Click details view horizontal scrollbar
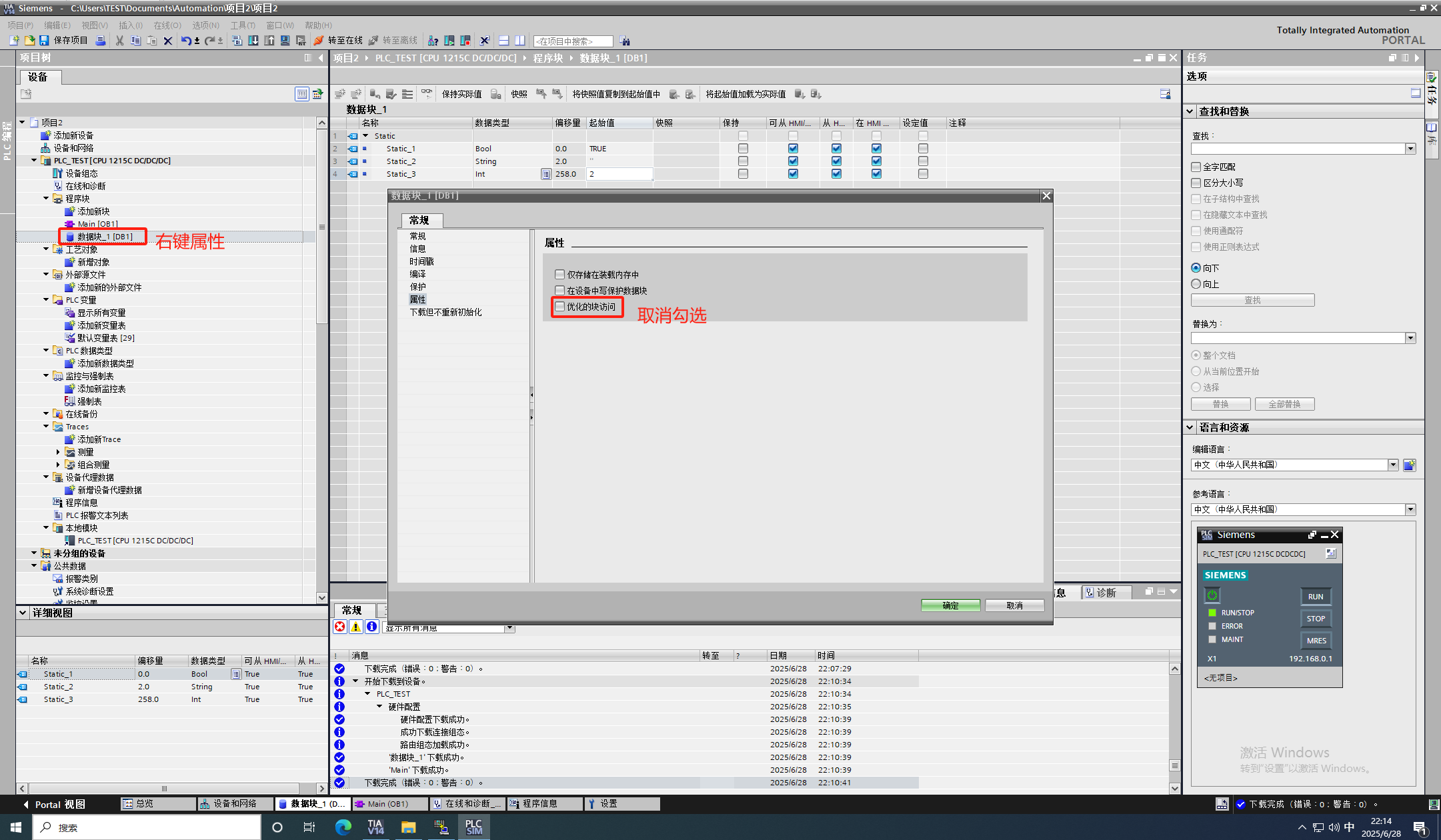This screenshot has width=1441, height=840. tap(164, 788)
